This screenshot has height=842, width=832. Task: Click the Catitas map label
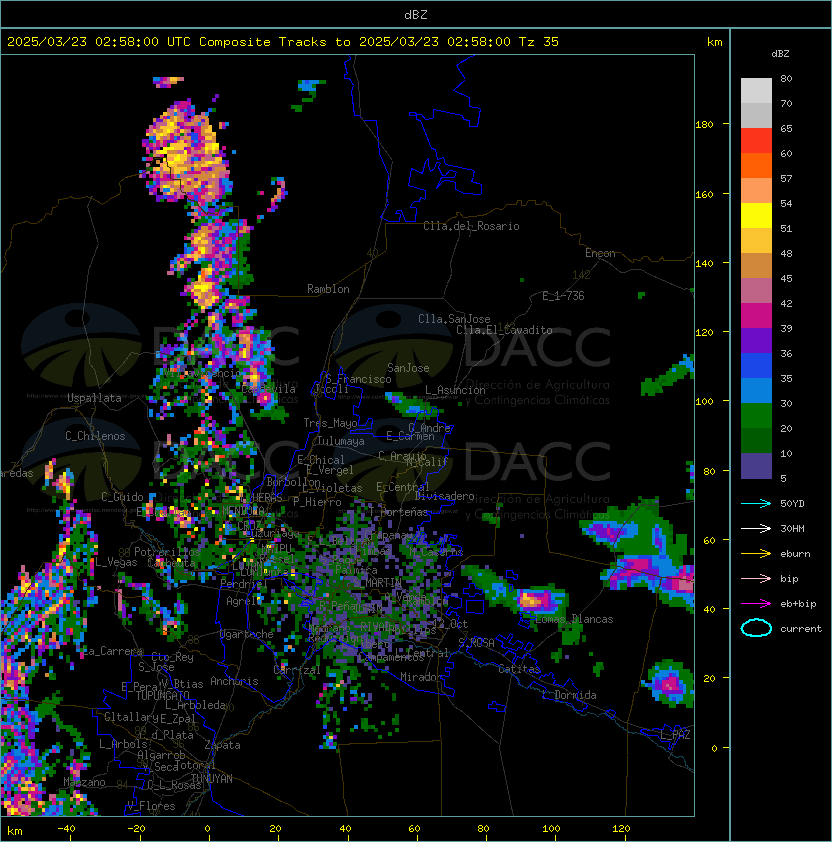(519, 669)
